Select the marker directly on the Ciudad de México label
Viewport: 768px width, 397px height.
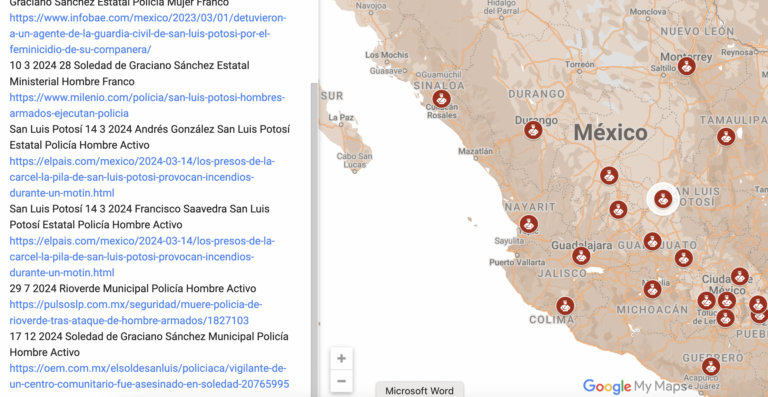point(726,300)
